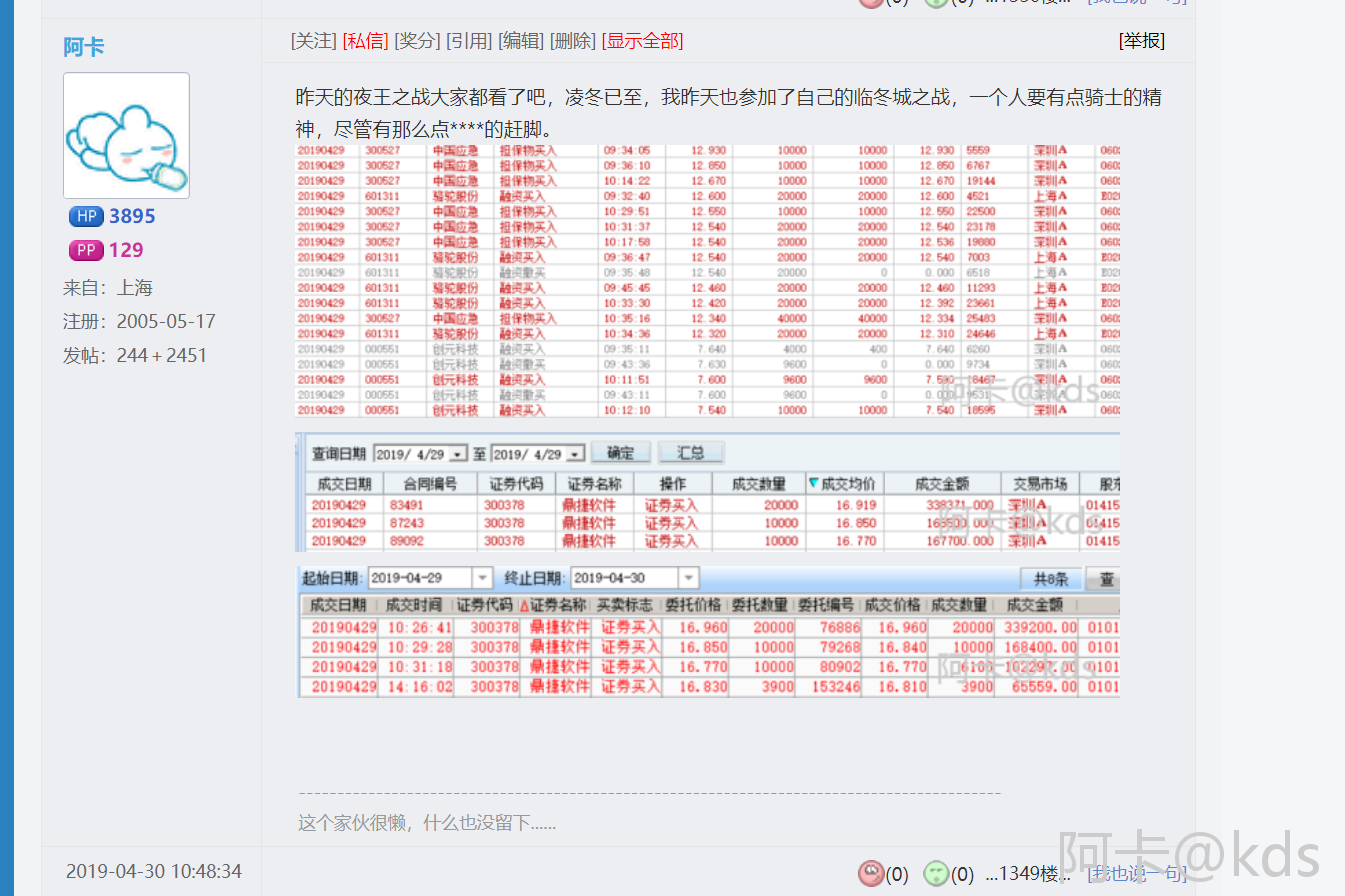Click [我也说一句] to add a comment

(x=1136, y=874)
